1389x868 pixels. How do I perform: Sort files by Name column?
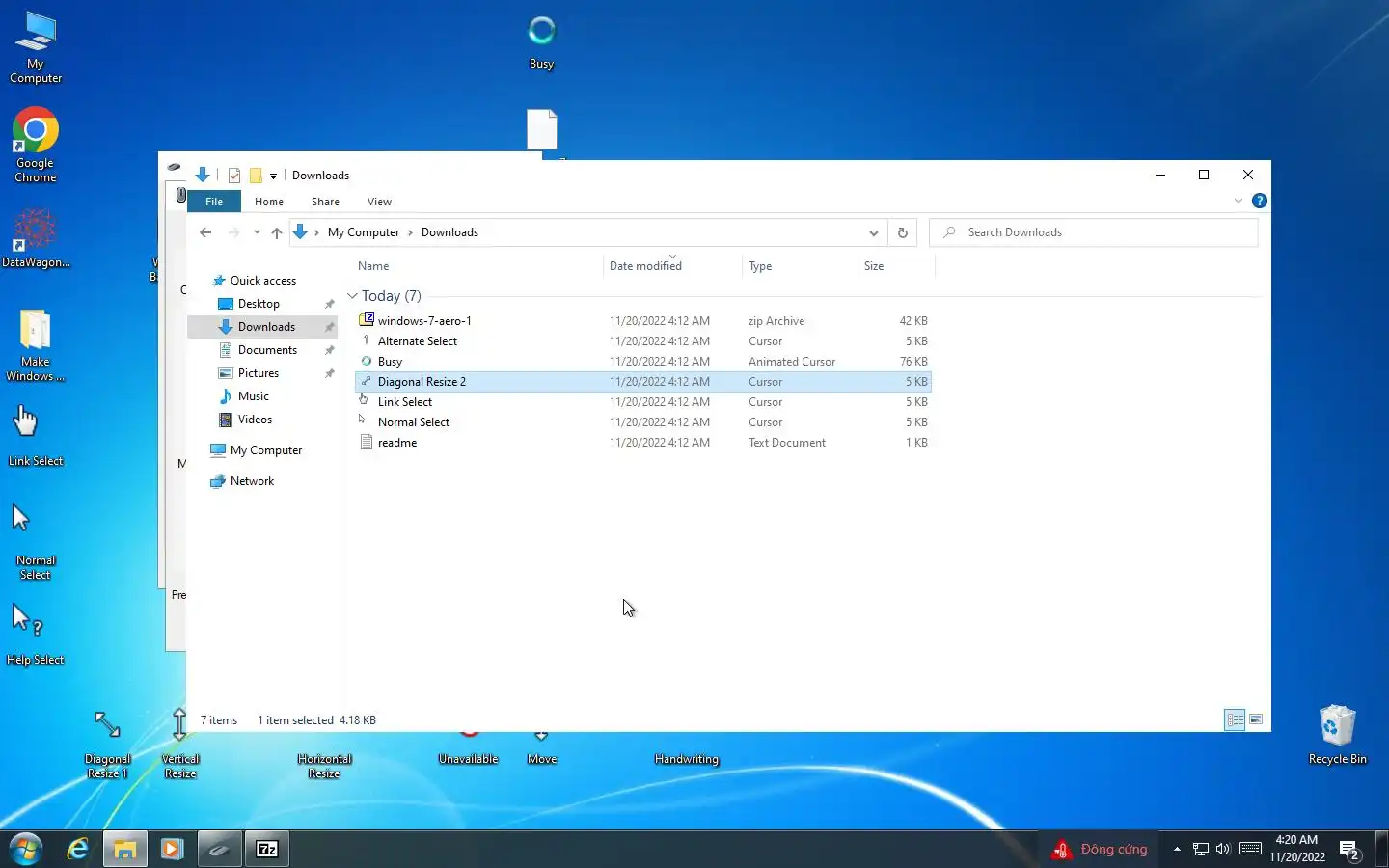click(478, 266)
